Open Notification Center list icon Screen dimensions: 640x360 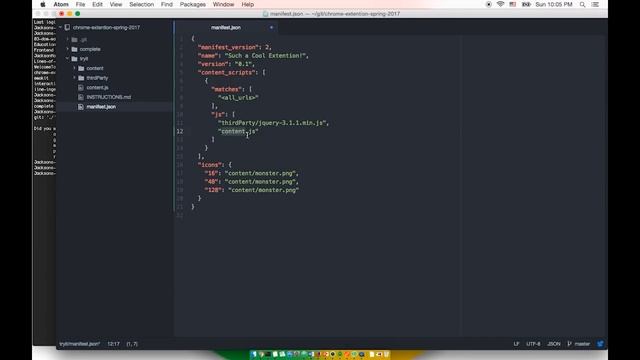click(596, 4)
